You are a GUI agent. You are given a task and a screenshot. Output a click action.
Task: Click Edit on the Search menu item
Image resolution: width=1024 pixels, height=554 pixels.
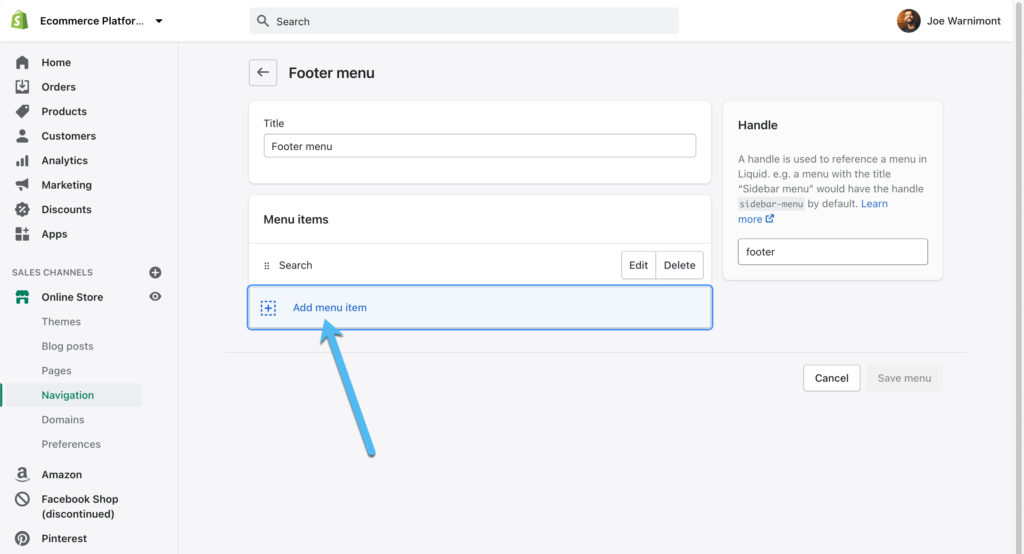(x=638, y=265)
